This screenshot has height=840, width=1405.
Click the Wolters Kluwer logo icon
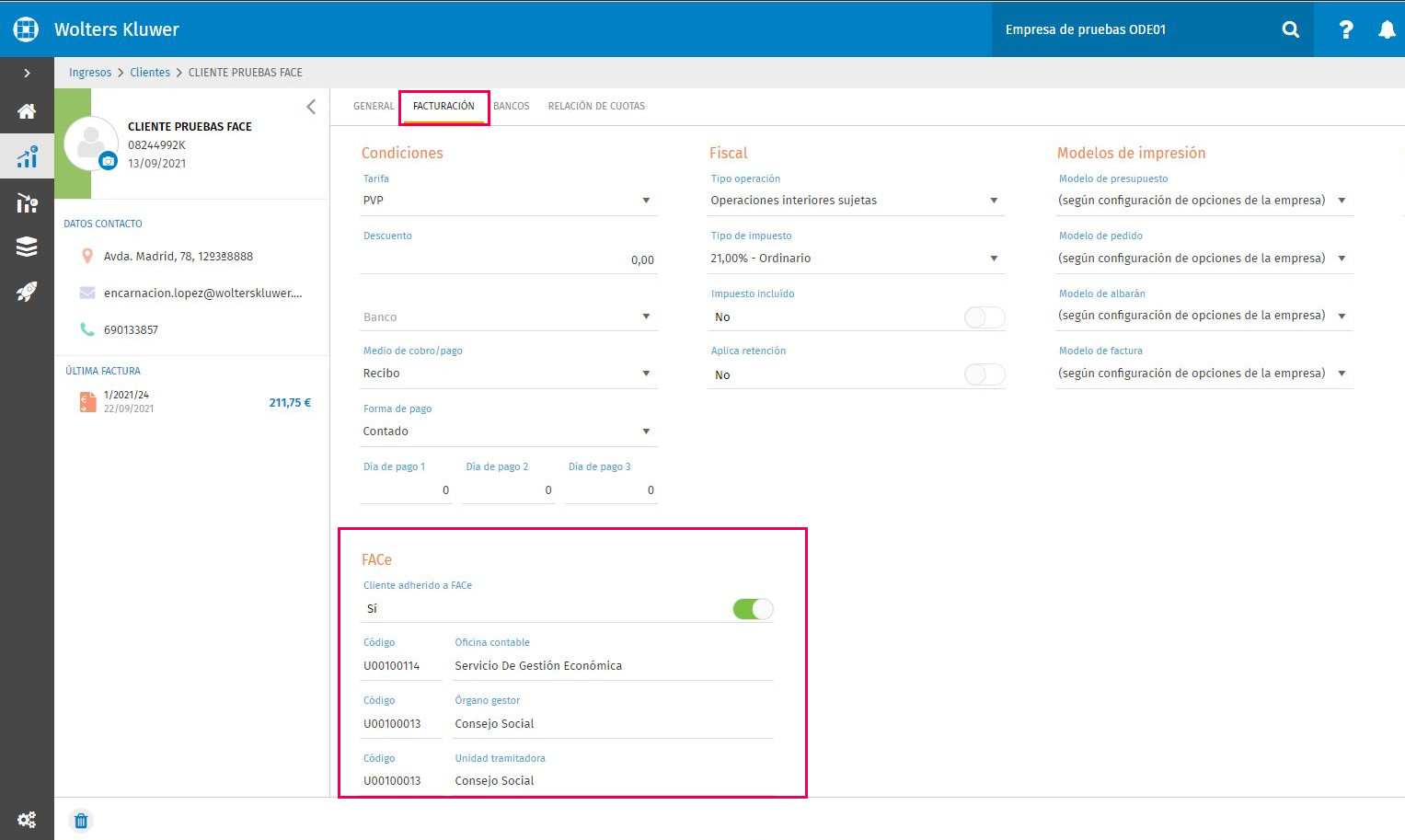[26, 29]
